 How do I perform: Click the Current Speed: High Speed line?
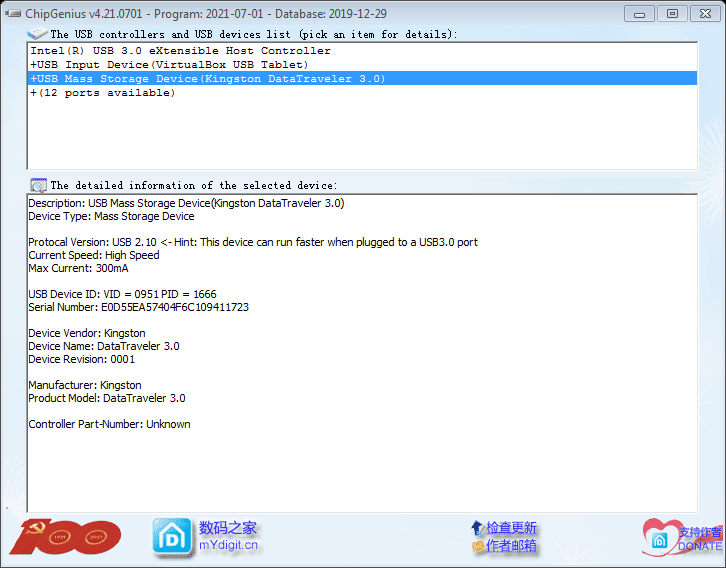click(94, 255)
